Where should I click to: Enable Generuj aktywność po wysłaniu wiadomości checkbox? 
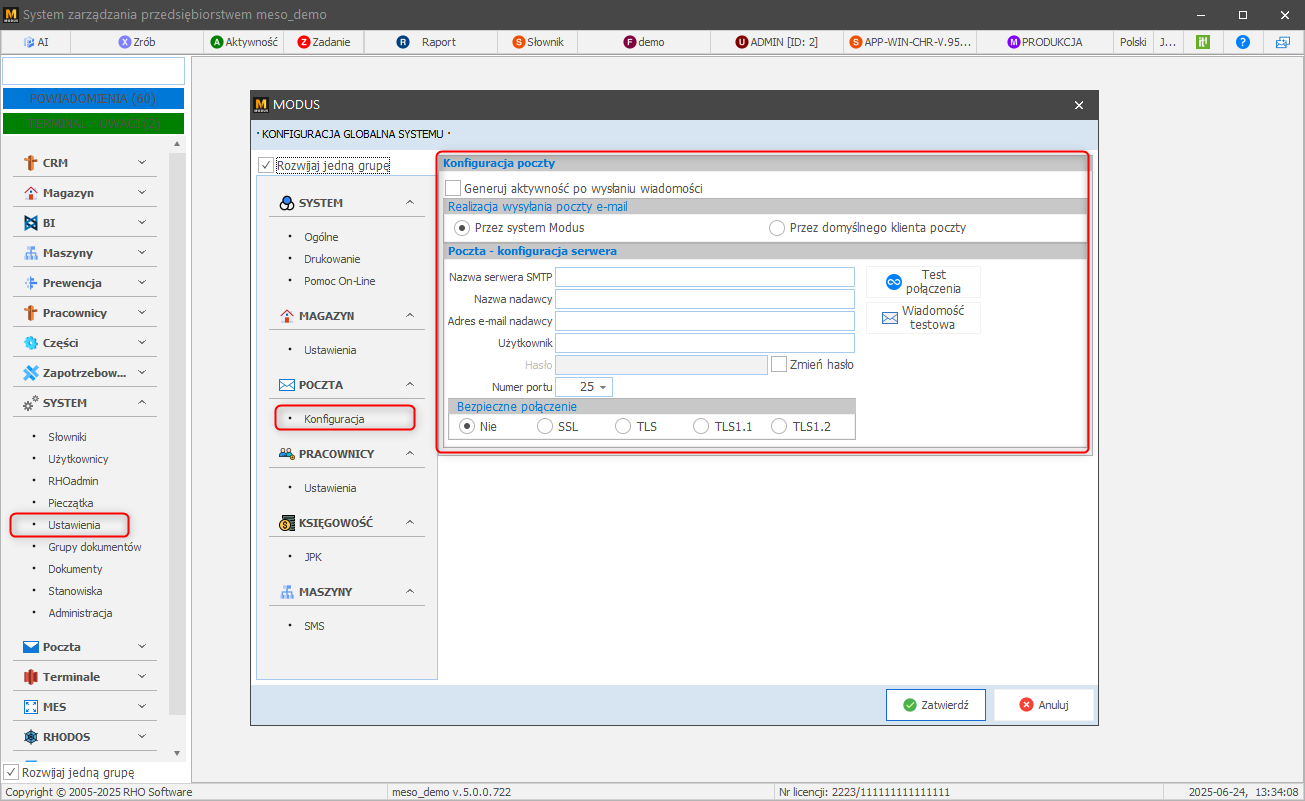tap(453, 188)
